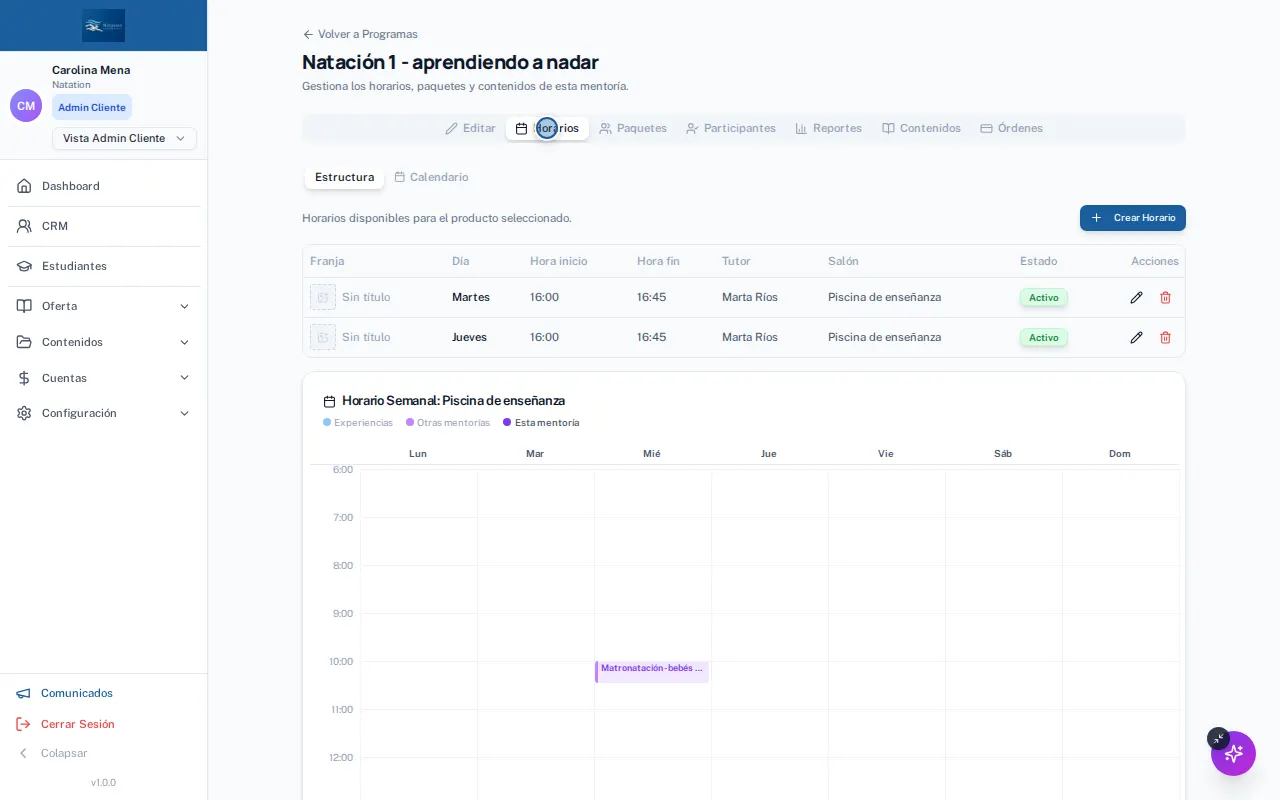Click the Activo badge in Martes row
This screenshot has height=800, width=1280.
(x=1043, y=297)
